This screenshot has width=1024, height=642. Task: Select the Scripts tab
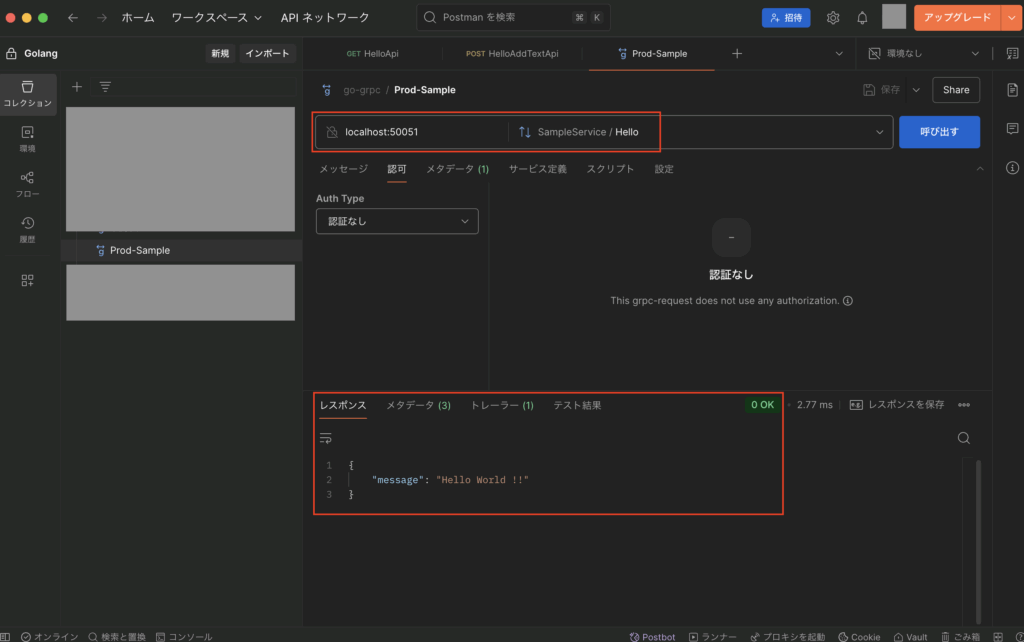pos(610,169)
